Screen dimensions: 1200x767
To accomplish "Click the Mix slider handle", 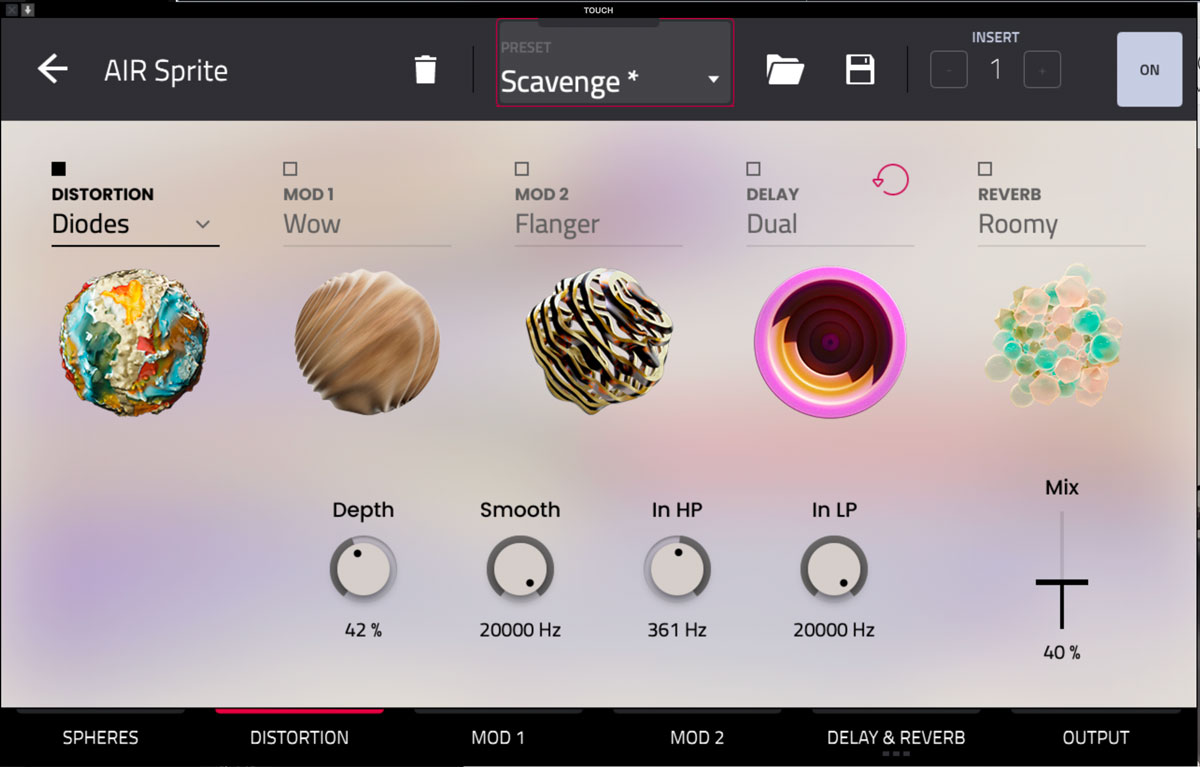I will click(x=1062, y=582).
